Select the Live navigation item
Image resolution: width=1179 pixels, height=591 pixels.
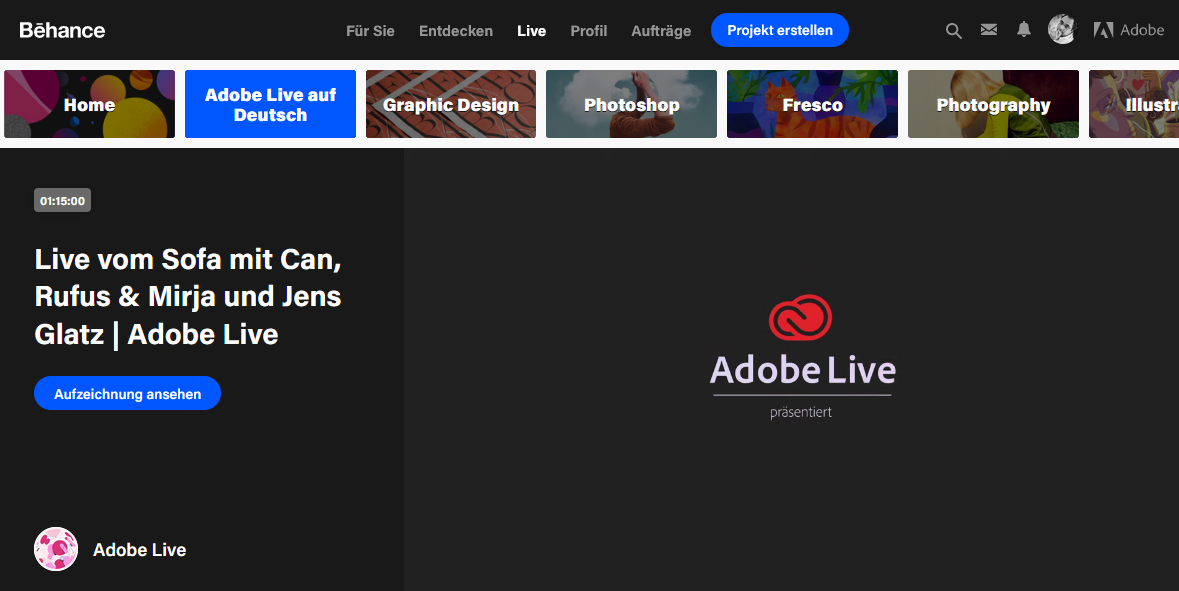(531, 31)
